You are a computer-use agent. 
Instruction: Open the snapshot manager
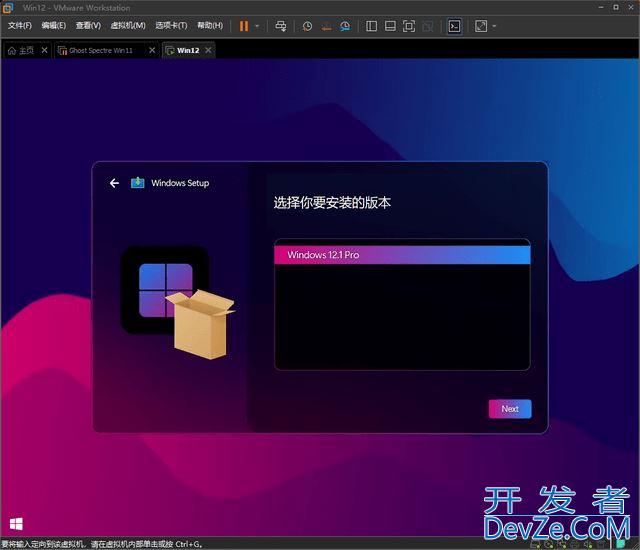(345, 27)
